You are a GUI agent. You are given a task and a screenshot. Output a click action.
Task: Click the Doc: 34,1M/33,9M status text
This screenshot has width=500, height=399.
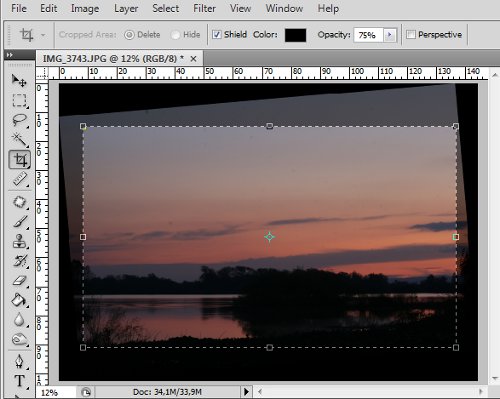click(x=167, y=392)
